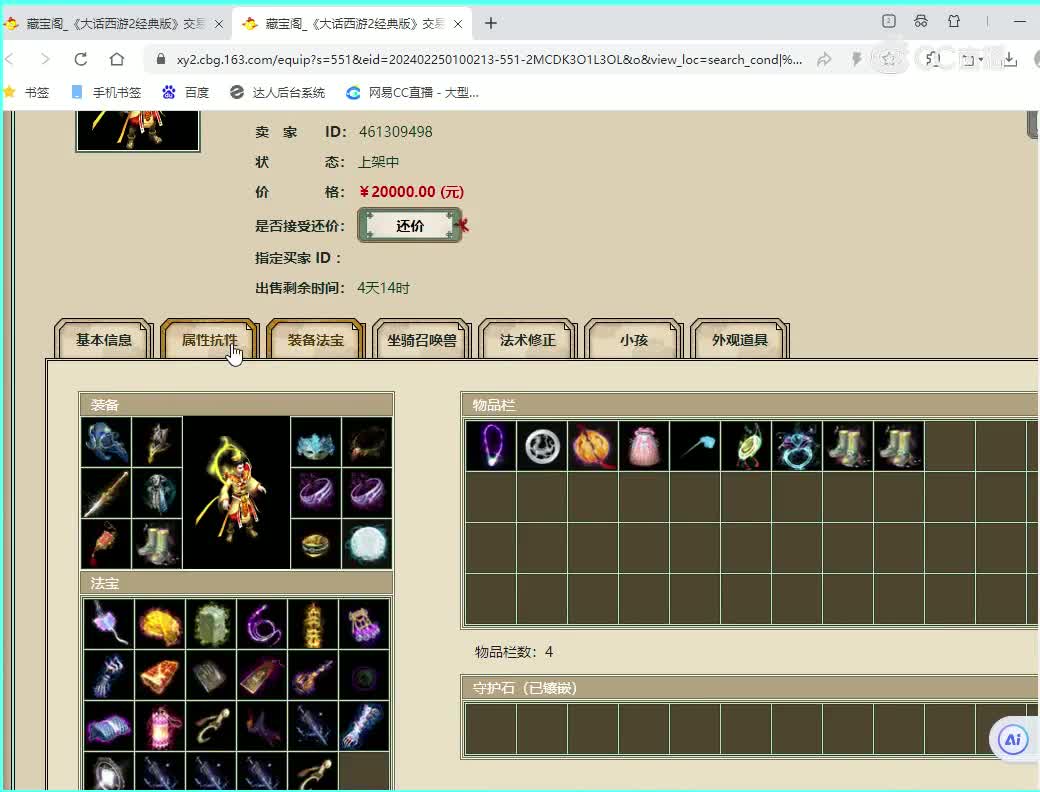Open a new browser tab
The width and height of the screenshot is (1040, 792).
coord(491,23)
